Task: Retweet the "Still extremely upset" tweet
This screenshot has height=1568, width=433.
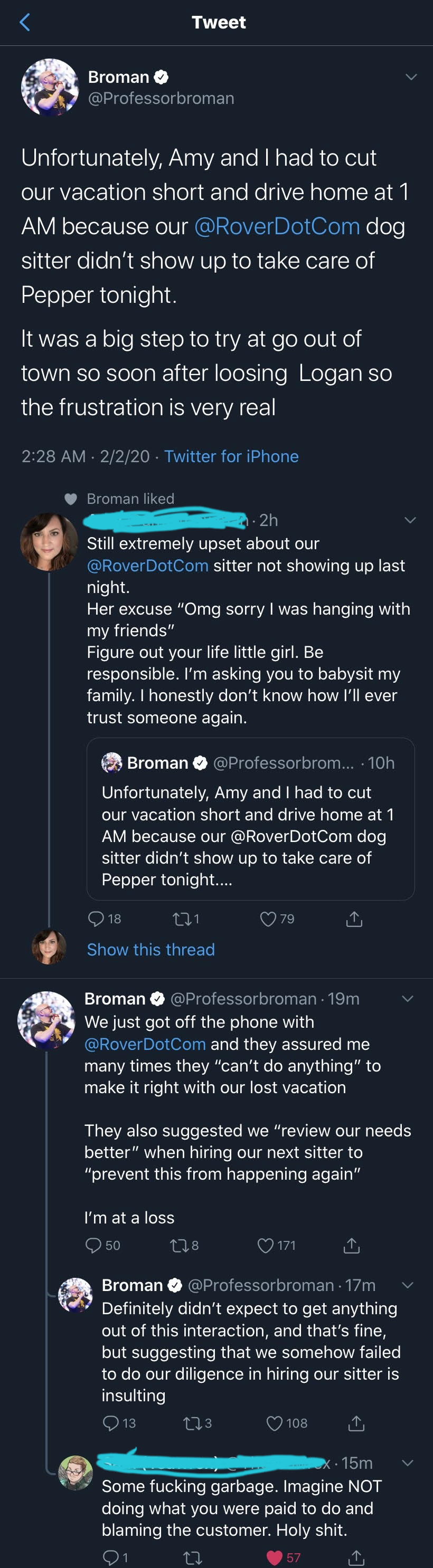Action: (x=182, y=919)
